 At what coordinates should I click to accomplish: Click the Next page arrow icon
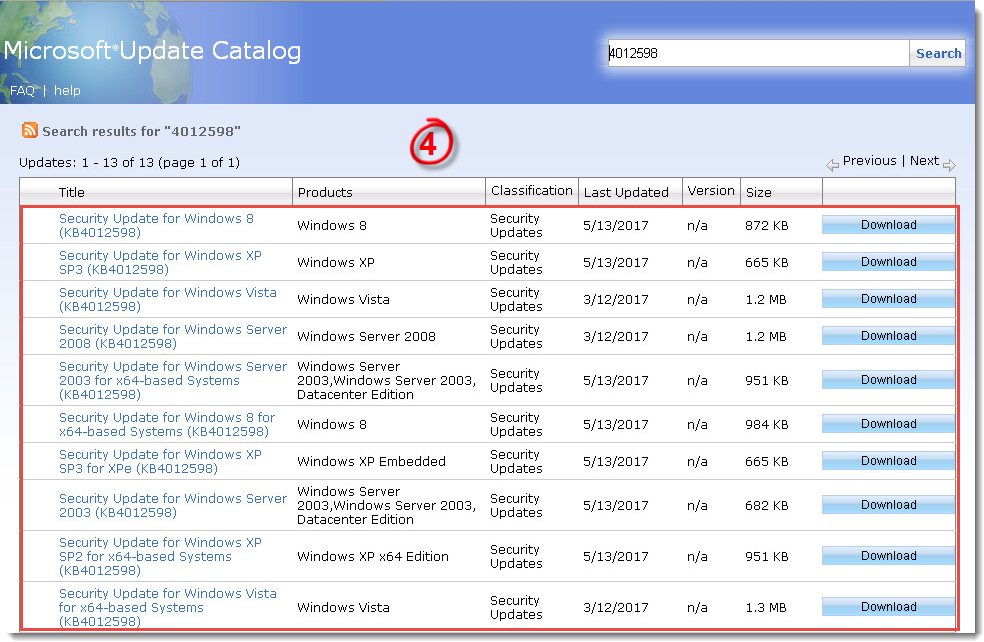point(949,165)
